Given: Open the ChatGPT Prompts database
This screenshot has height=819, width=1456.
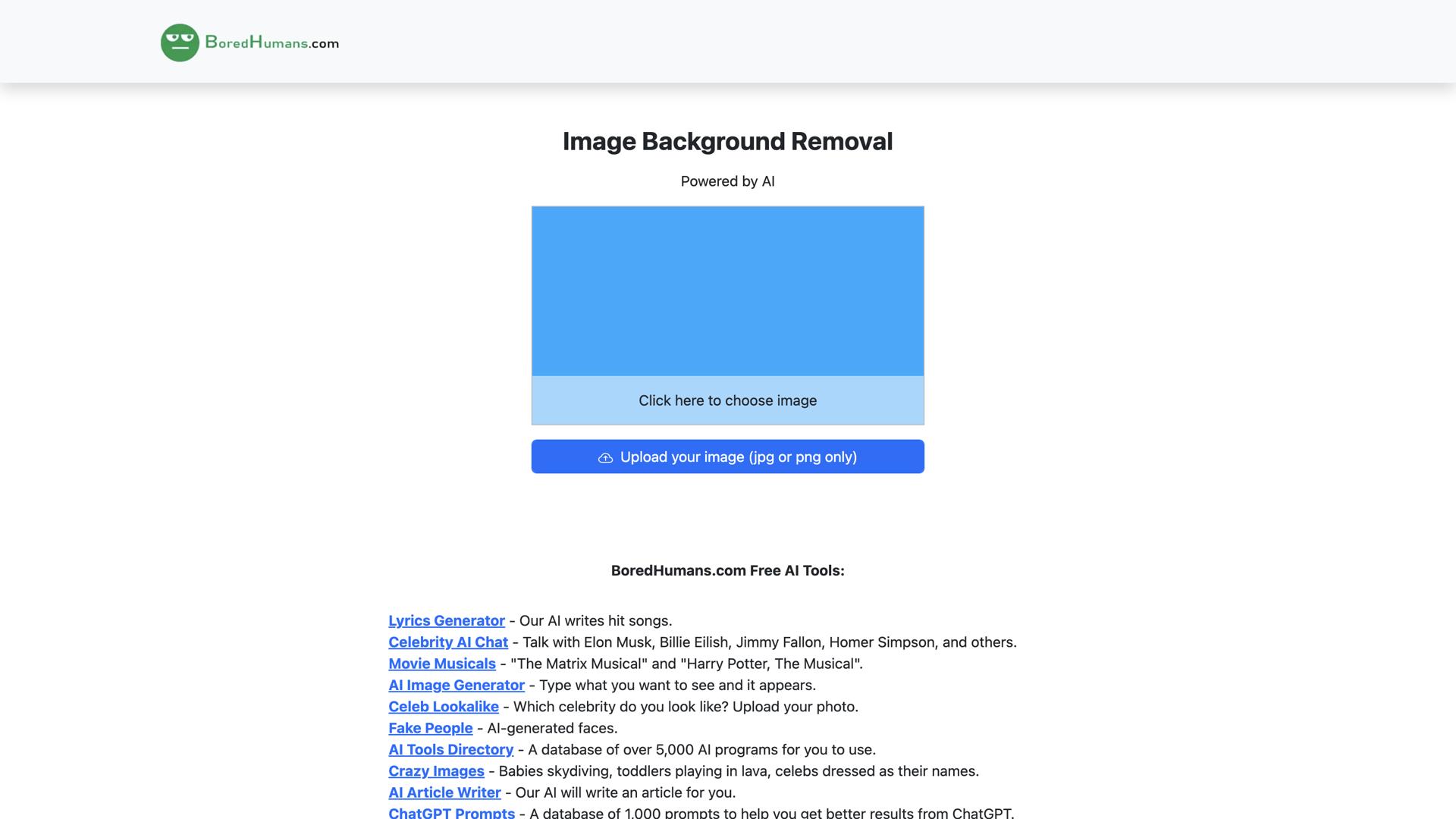Looking at the screenshot, I should tap(451, 812).
